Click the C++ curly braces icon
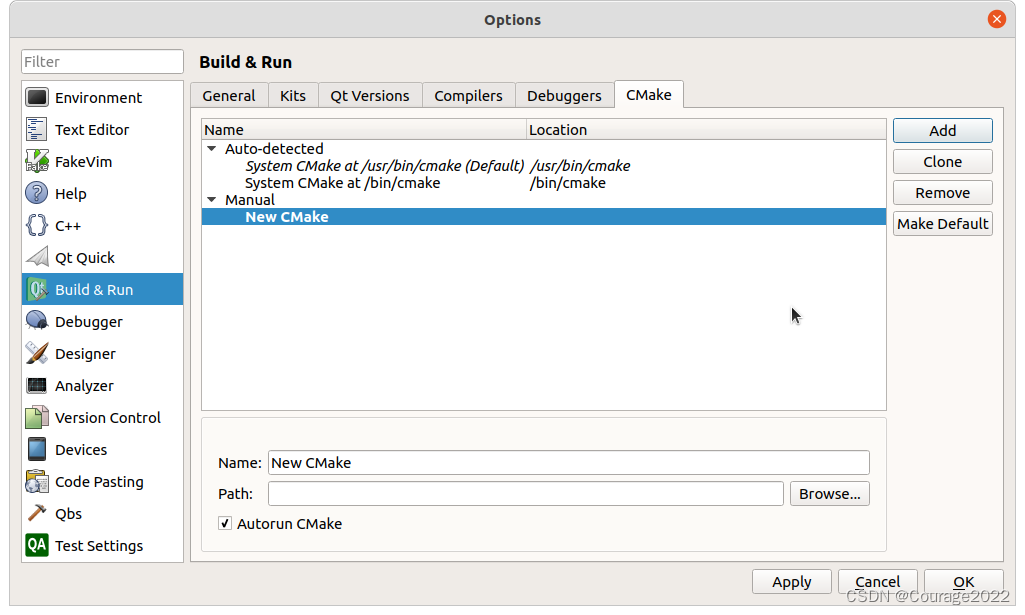This screenshot has width=1025, height=615. [x=37, y=225]
